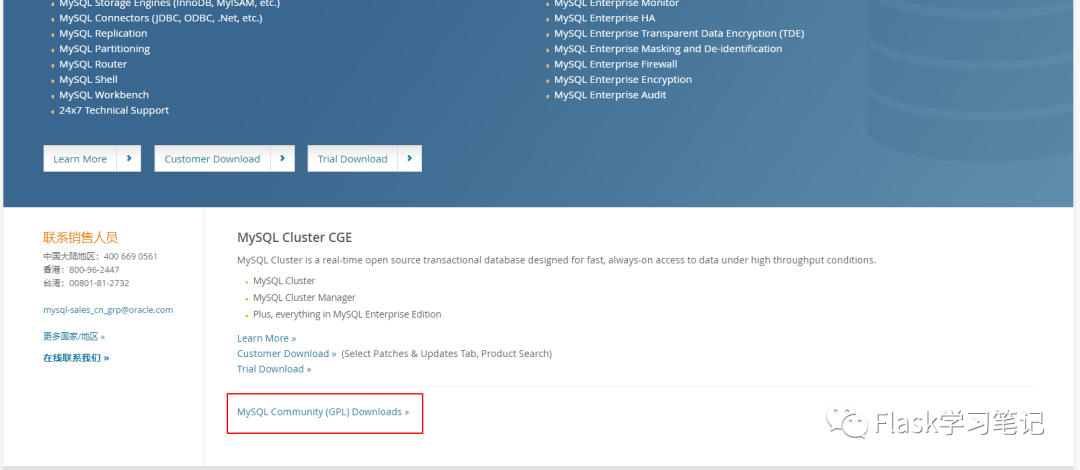The height and width of the screenshot is (470, 1080).
Task: Open the 更多国家/地区 » link
Action: pos(74,337)
